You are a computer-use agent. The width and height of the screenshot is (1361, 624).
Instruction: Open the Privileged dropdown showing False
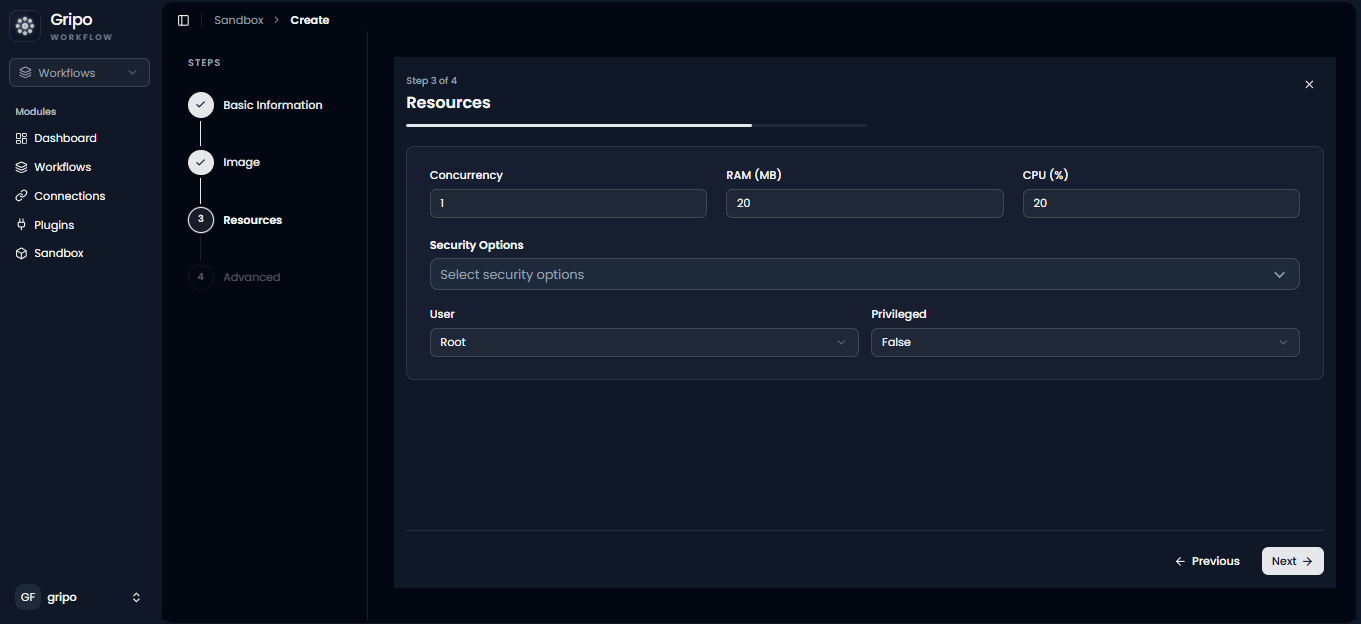point(1085,342)
